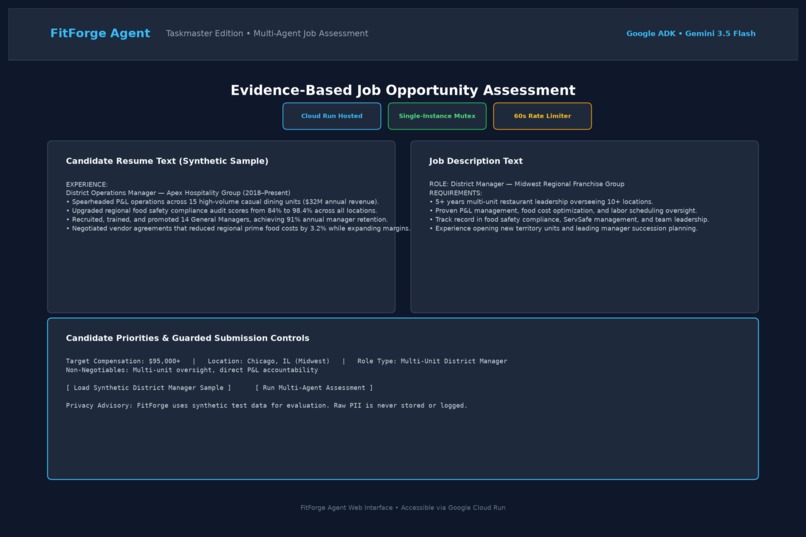Click the Non-Negotiables line
This screenshot has height=537, width=806.
(x=192, y=370)
